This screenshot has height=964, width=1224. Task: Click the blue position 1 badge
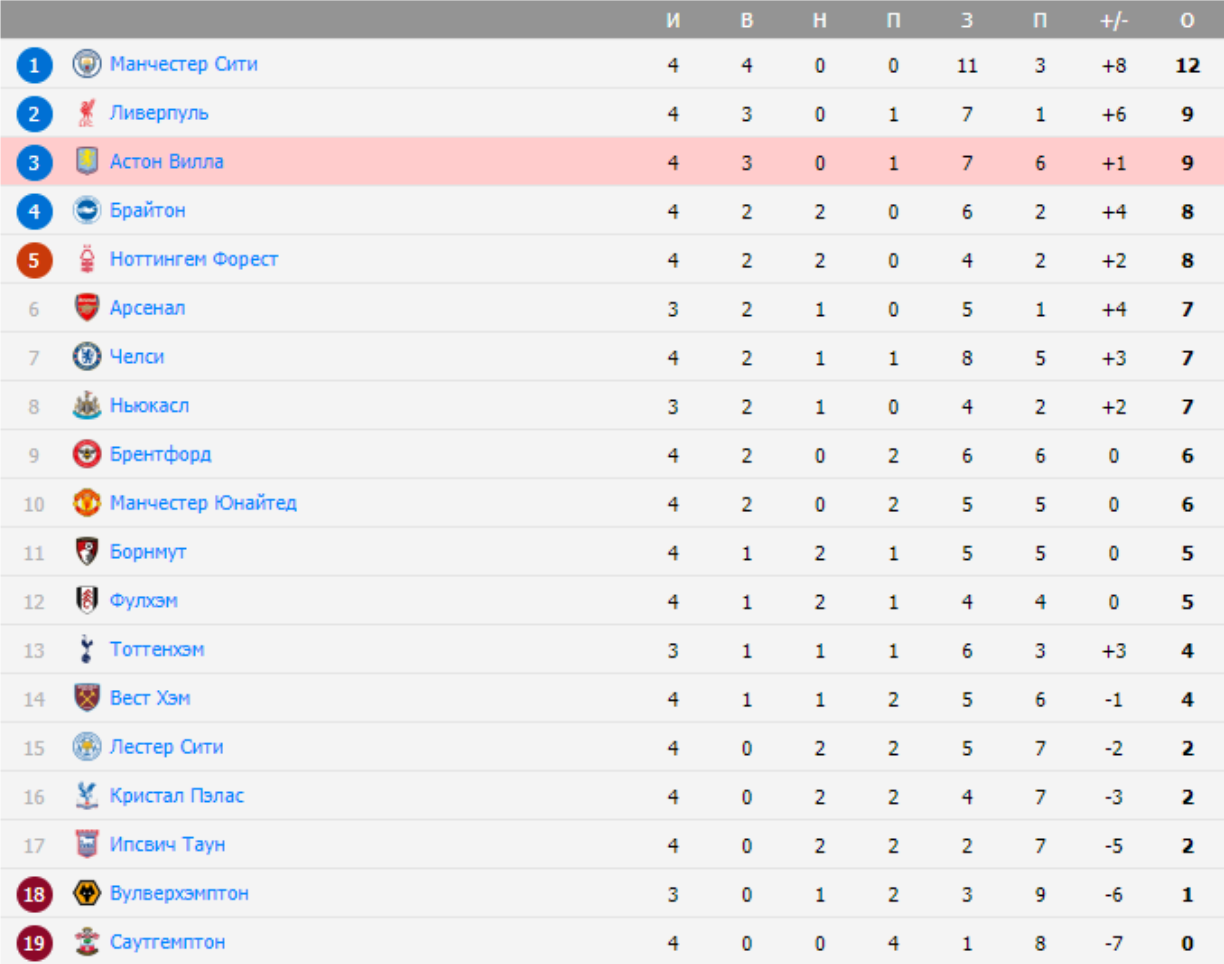pos(34,66)
